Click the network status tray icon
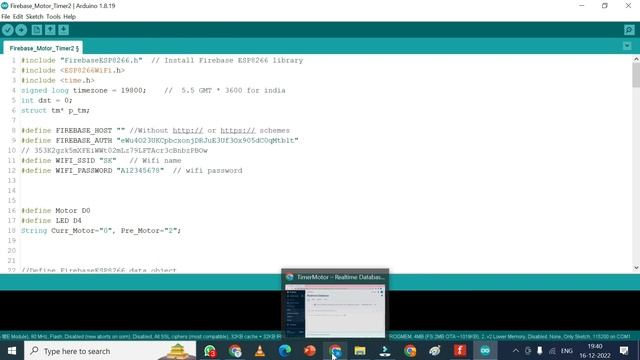 552,351
